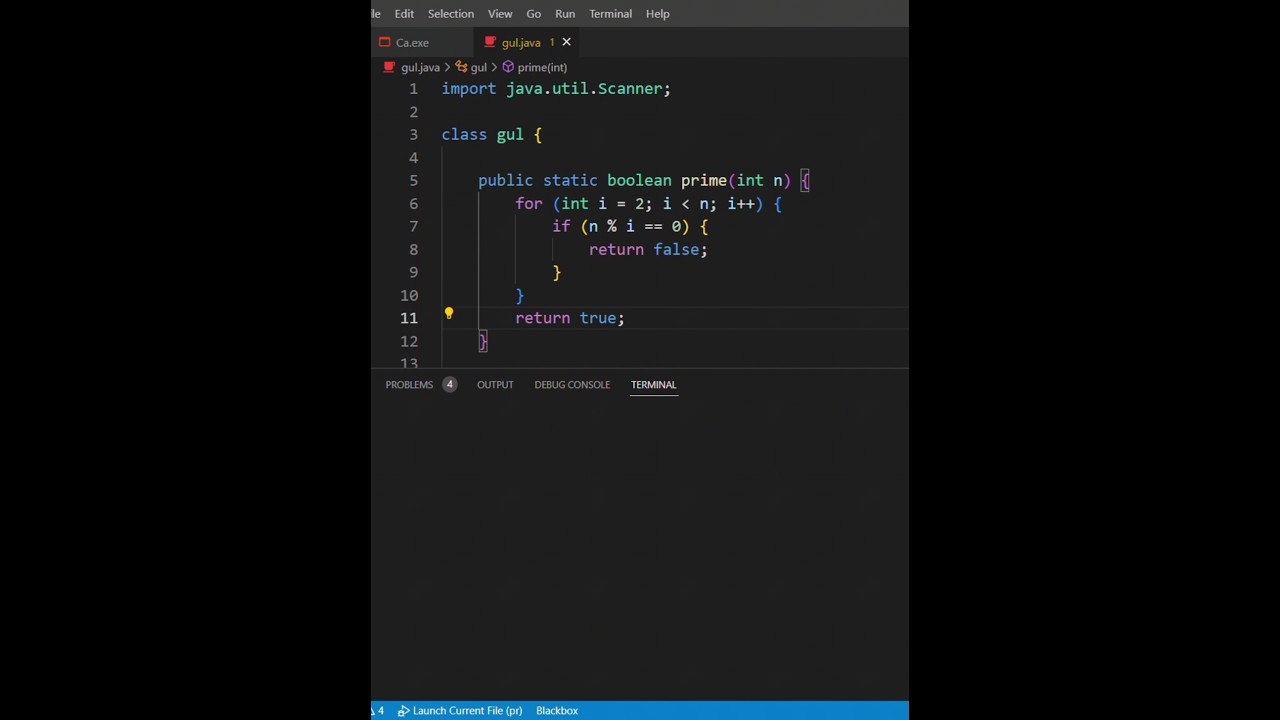This screenshot has width=1280, height=720.
Task: Click the 'class gul {' code line
Action: pos(492,135)
